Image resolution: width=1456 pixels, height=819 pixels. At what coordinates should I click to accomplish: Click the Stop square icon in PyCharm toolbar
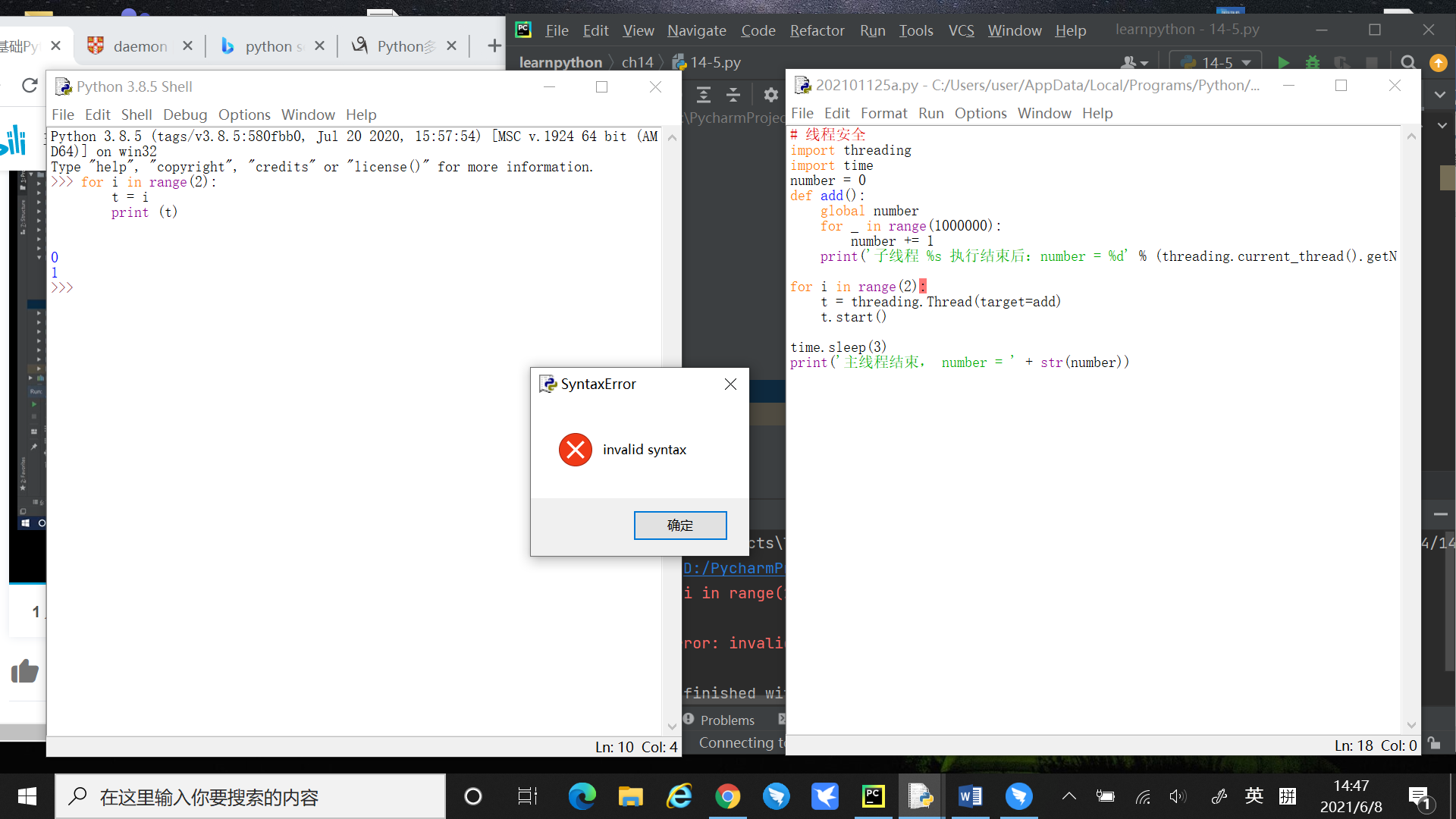(x=1372, y=63)
